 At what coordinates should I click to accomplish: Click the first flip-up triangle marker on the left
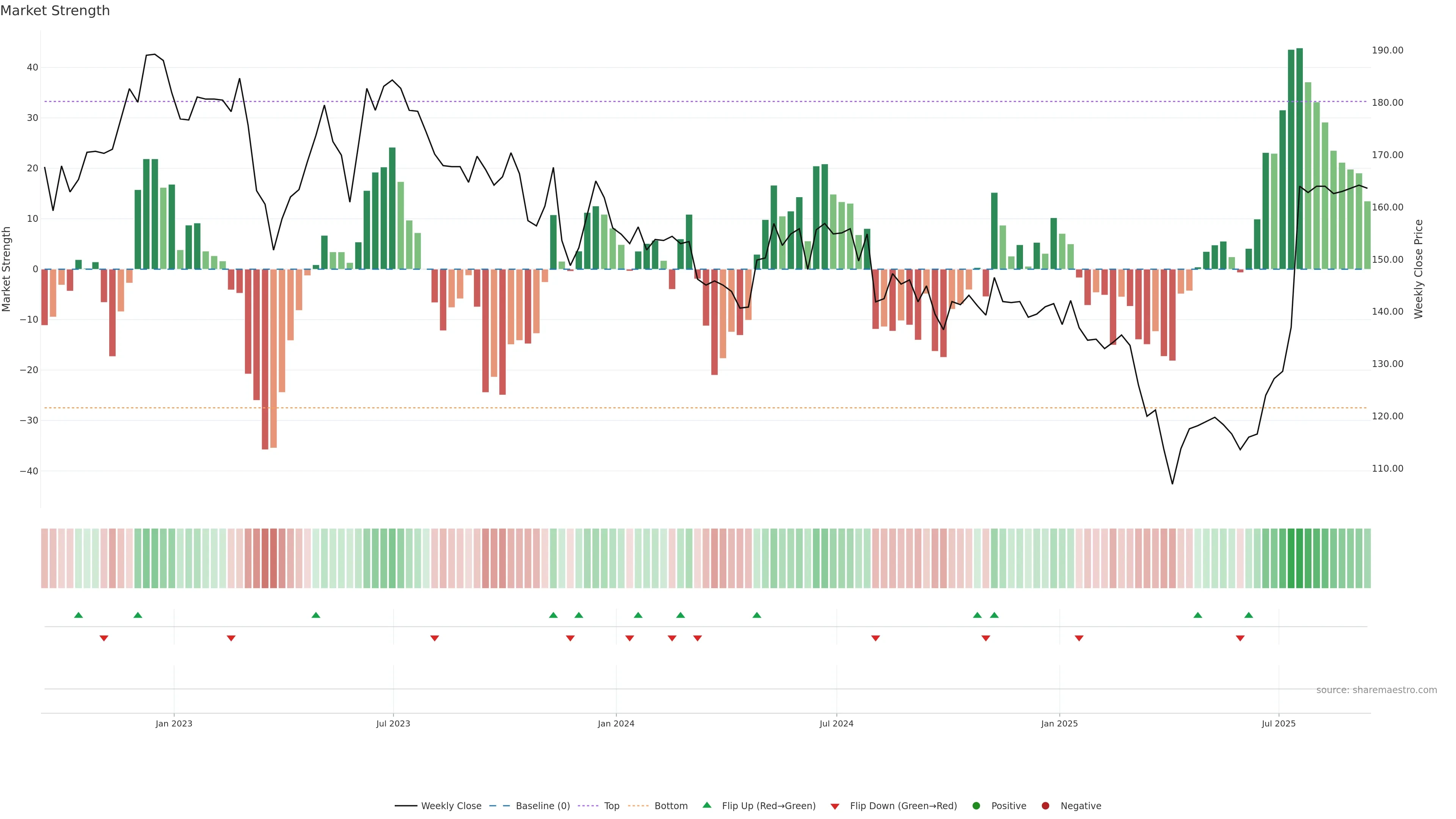point(78,615)
